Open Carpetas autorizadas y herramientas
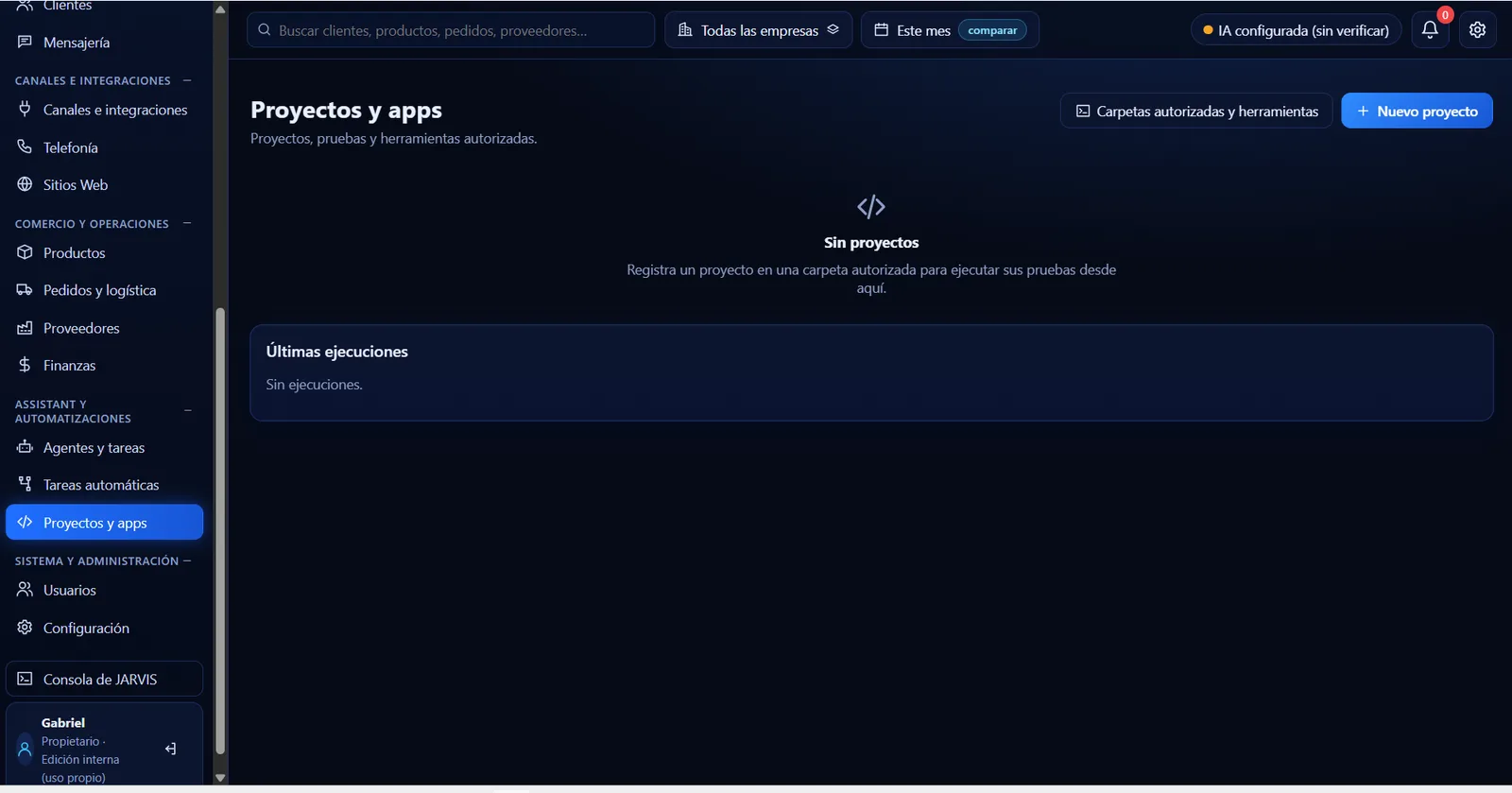Screen dimensions: 1512x793 [1196, 111]
